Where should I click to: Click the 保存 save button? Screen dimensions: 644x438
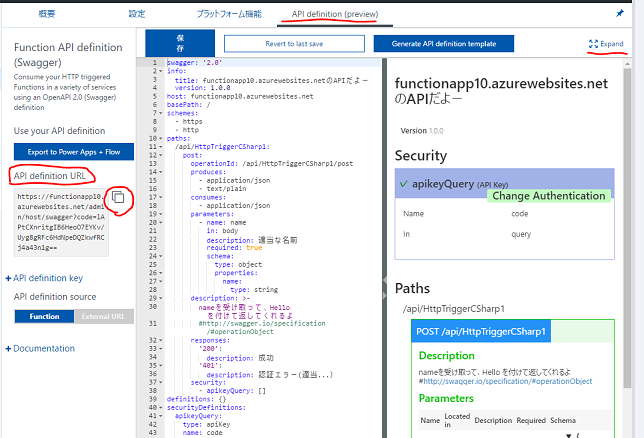click(180, 43)
